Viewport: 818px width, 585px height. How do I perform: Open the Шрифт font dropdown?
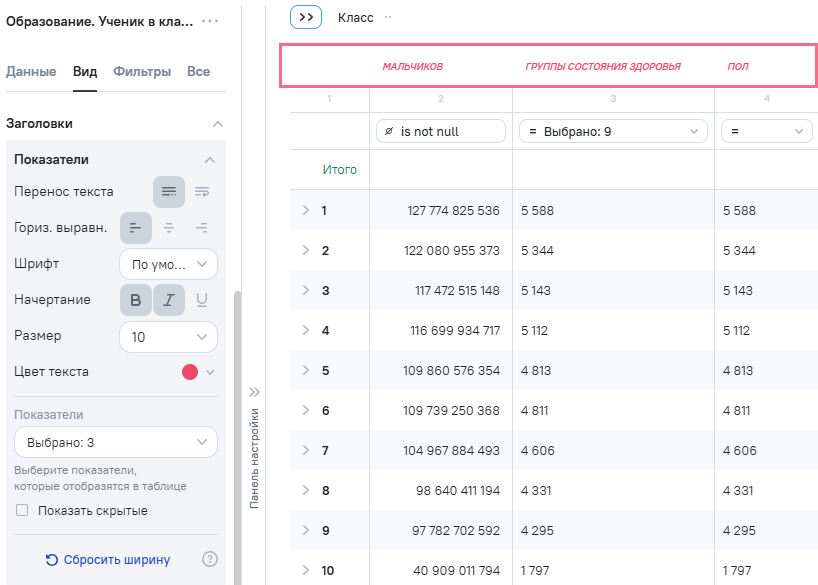click(x=168, y=264)
